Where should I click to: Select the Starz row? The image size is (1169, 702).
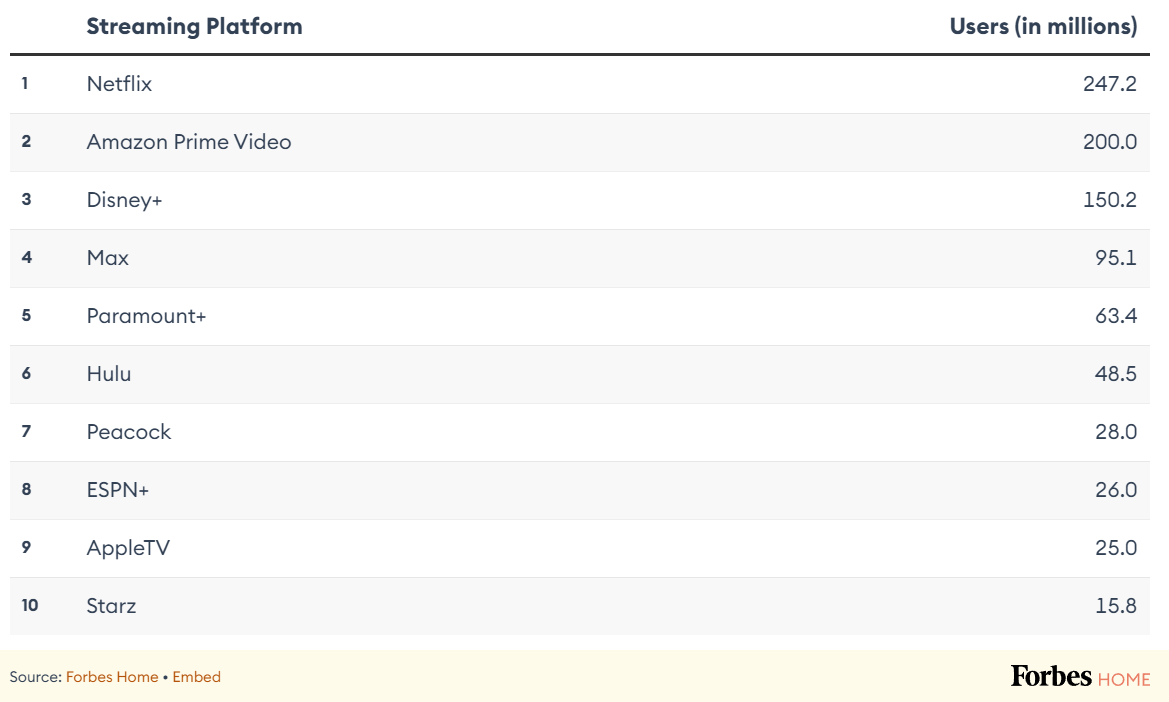pyautogui.click(x=580, y=606)
